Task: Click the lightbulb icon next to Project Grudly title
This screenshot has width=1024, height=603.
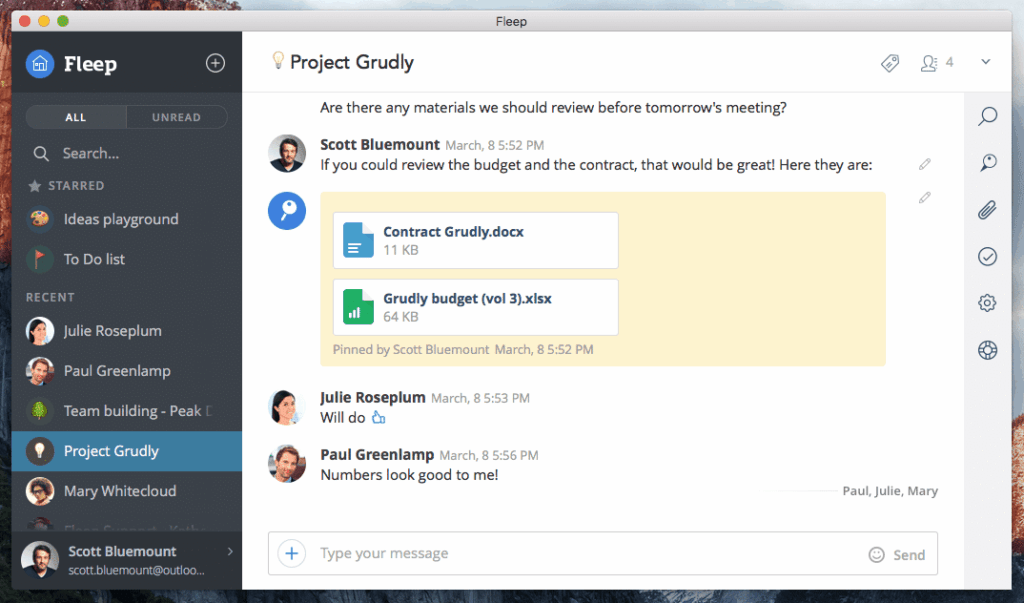Action: click(x=278, y=61)
